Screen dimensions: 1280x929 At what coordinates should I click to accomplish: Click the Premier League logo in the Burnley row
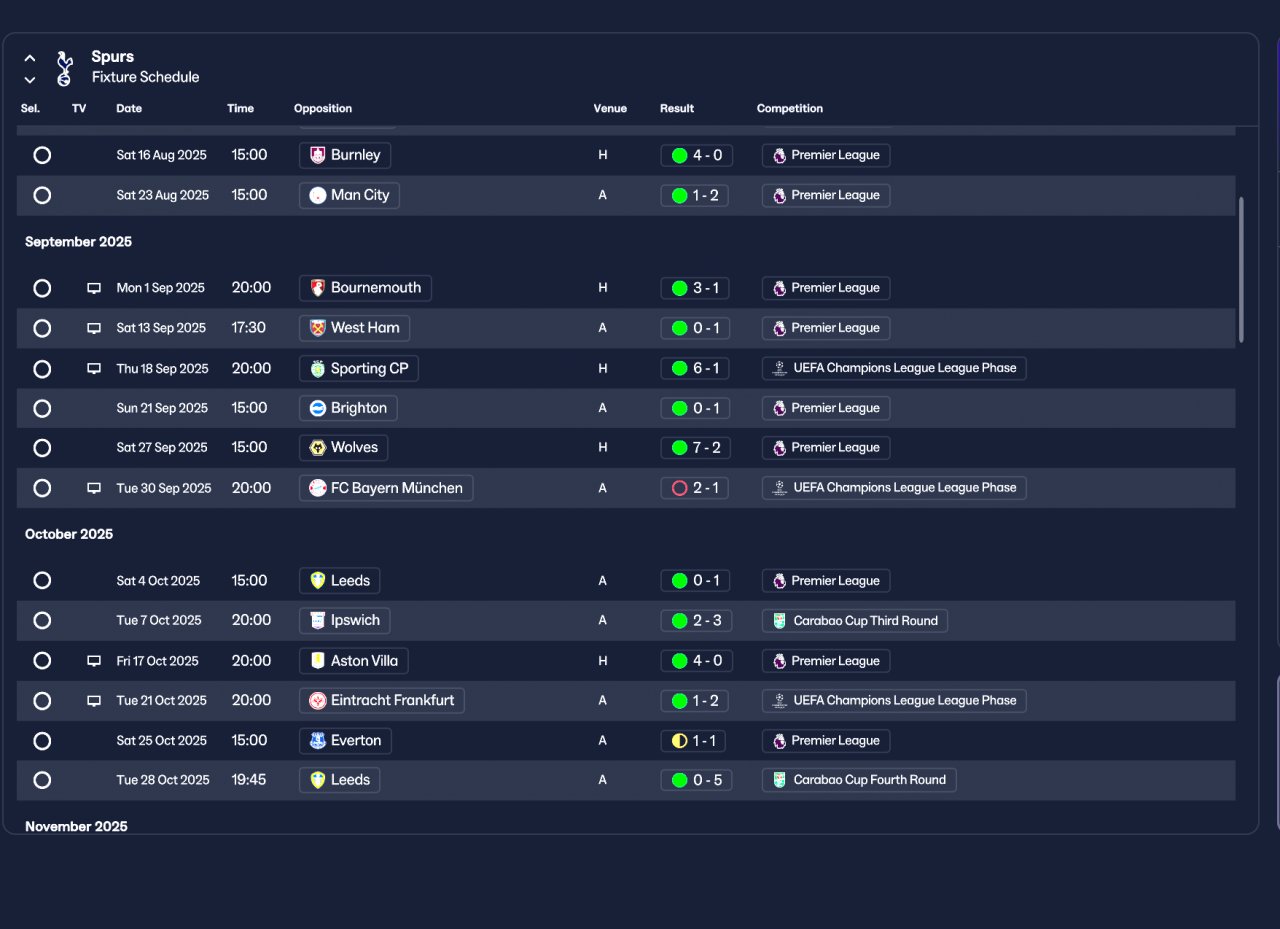click(779, 155)
